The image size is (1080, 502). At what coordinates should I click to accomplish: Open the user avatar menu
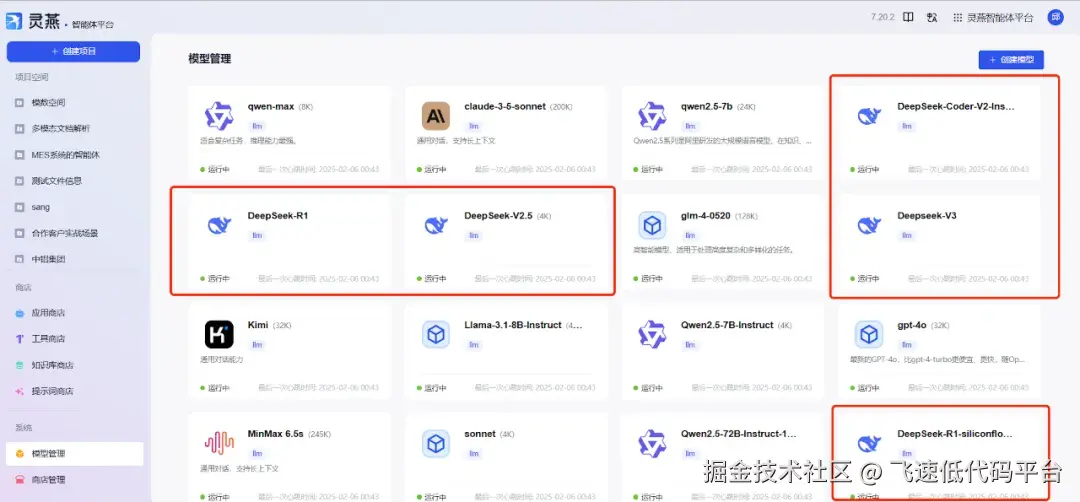coord(1055,18)
